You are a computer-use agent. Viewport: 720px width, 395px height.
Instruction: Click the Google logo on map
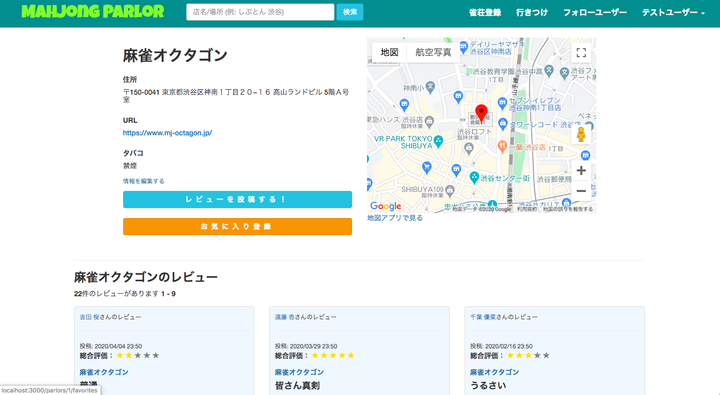pyautogui.click(x=386, y=206)
